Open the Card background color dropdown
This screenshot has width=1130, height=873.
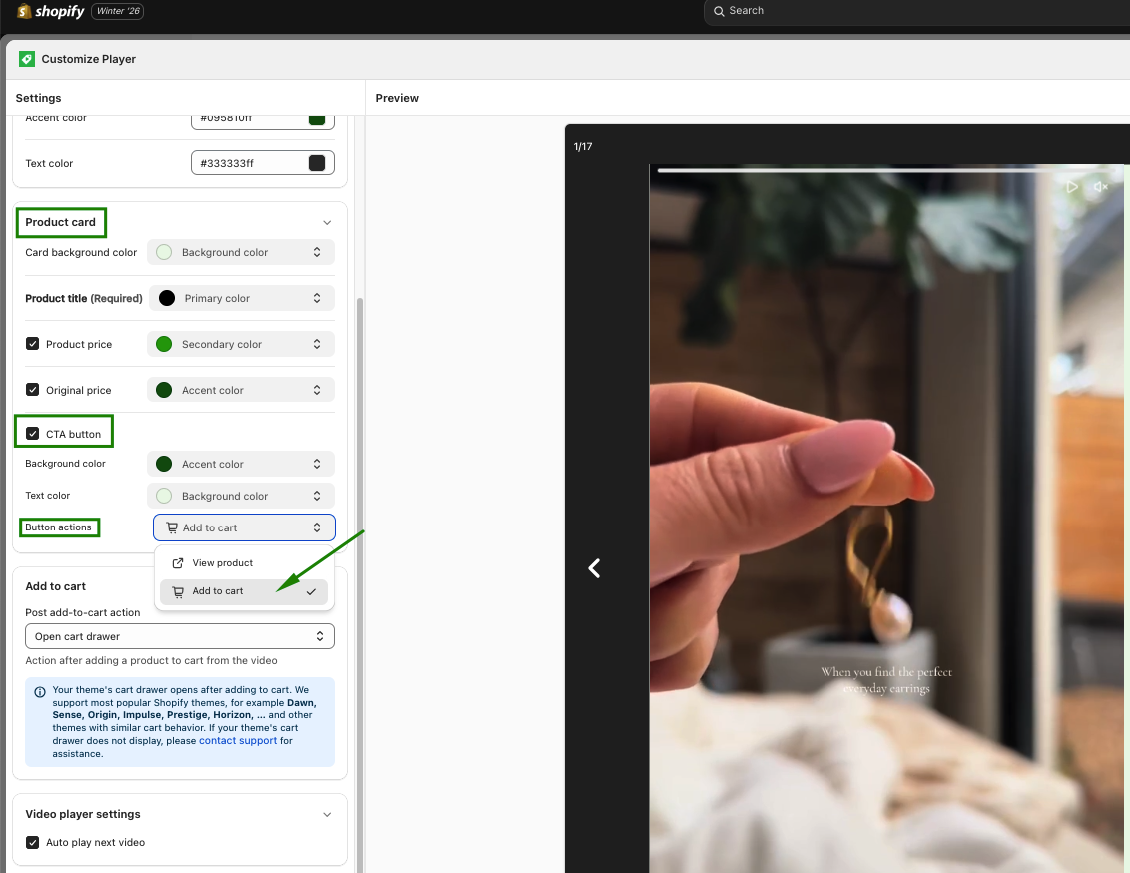241,252
